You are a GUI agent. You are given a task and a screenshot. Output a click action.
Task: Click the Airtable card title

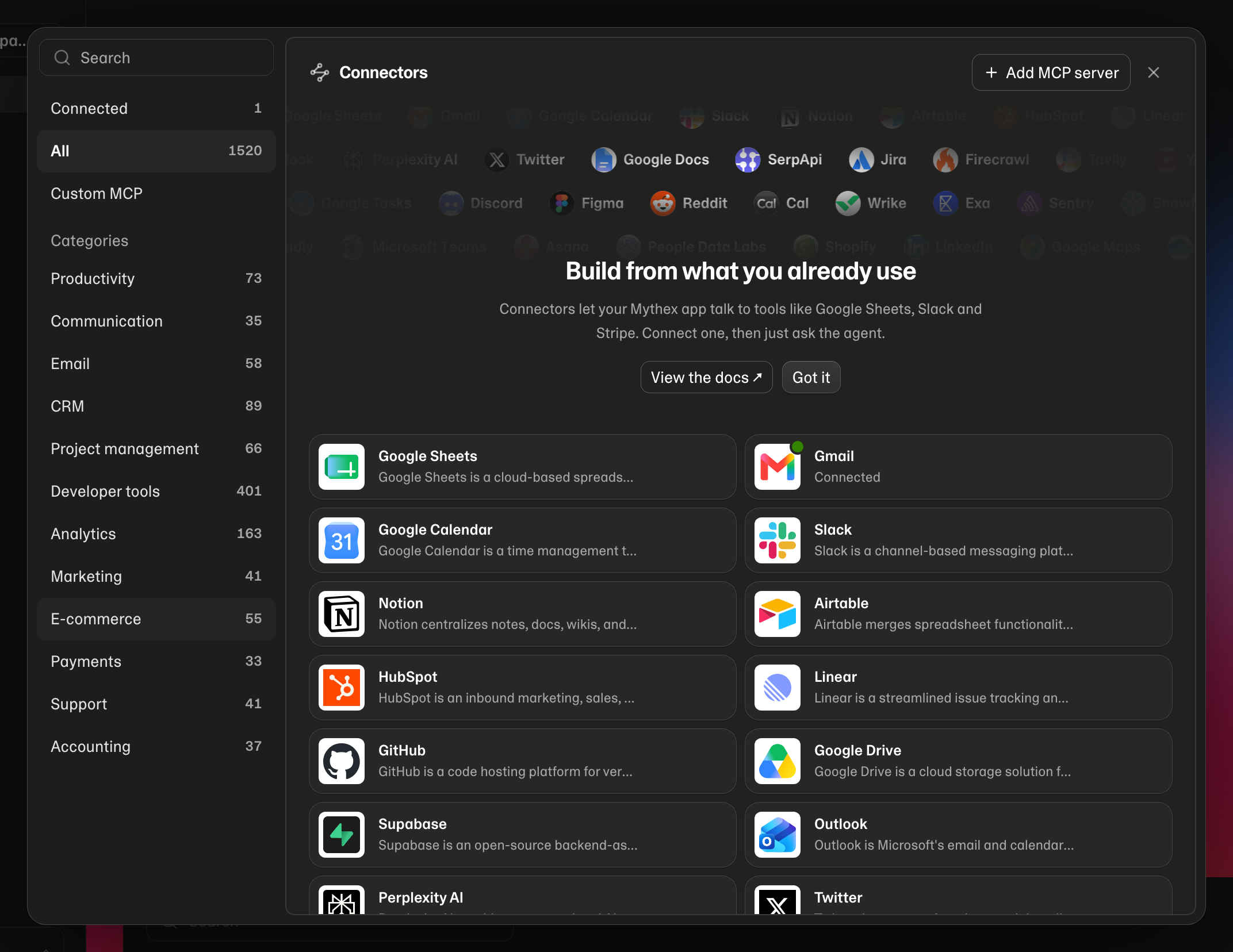841,603
